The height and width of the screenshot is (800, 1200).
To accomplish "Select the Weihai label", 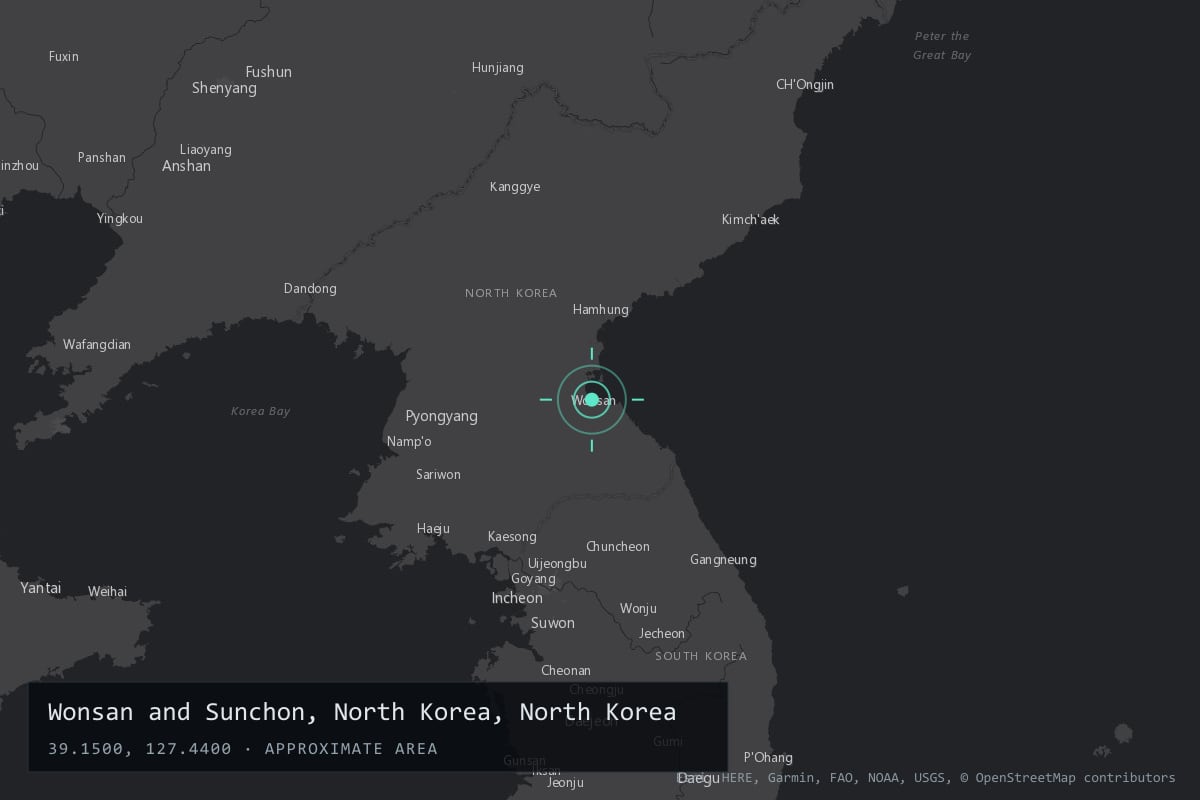I will [x=108, y=592].
